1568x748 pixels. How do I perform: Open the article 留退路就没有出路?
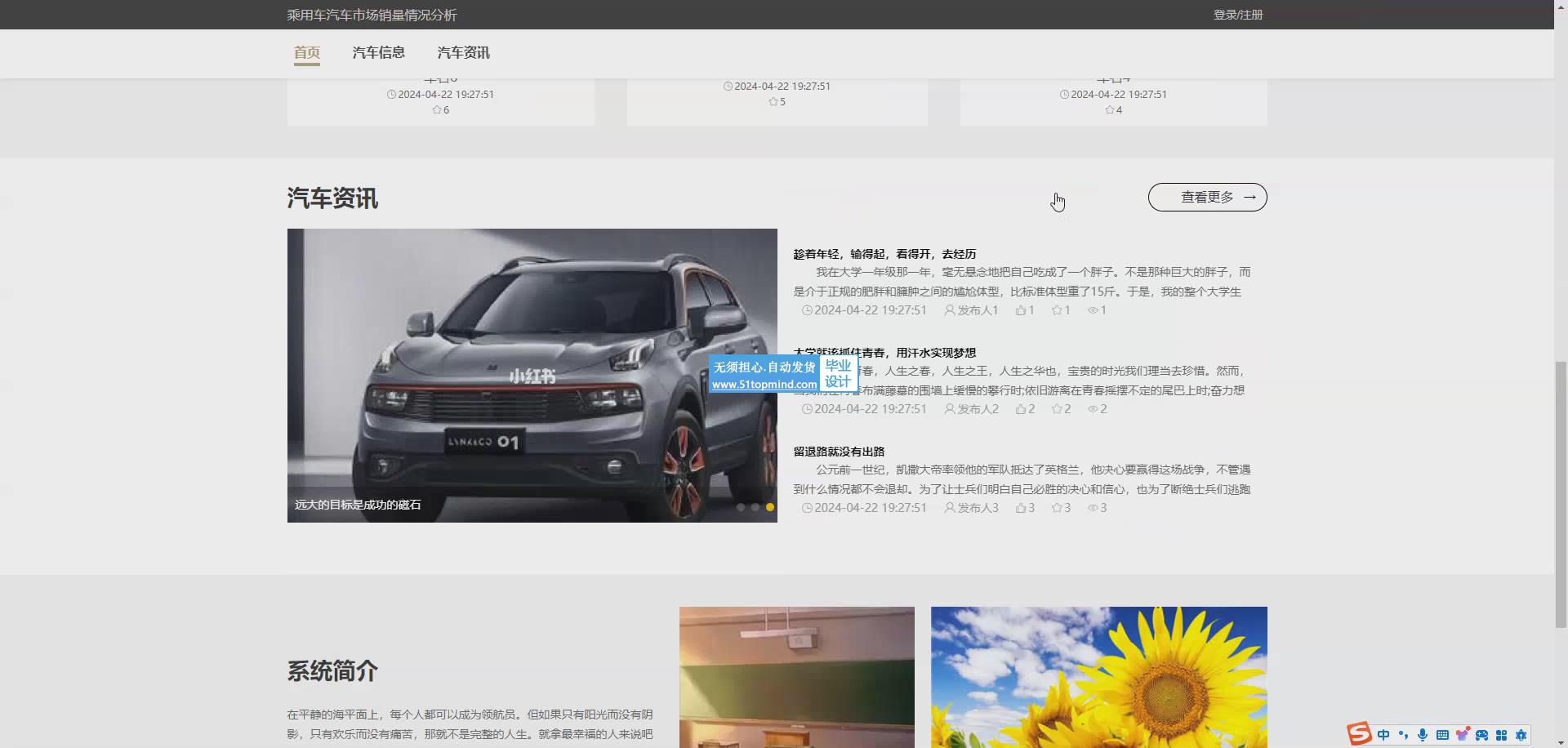tap(839, 452)
